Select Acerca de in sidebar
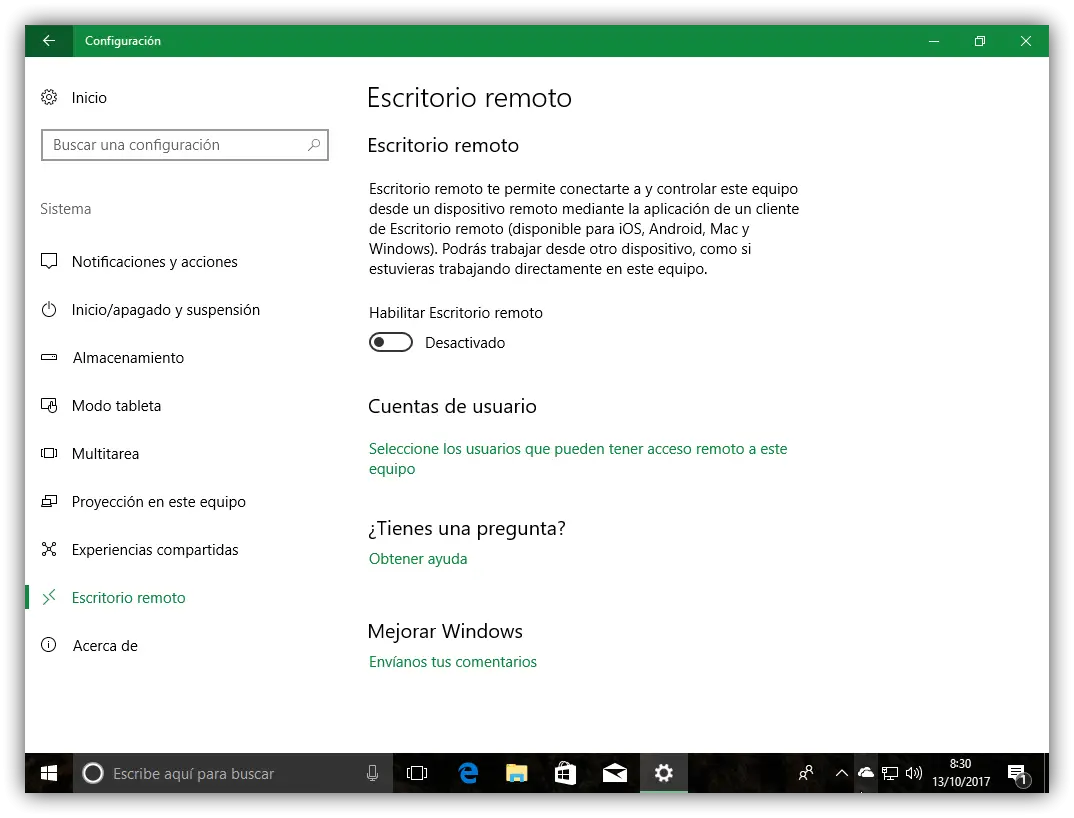Screen dimensions: 1074x818 pos(105,645)
